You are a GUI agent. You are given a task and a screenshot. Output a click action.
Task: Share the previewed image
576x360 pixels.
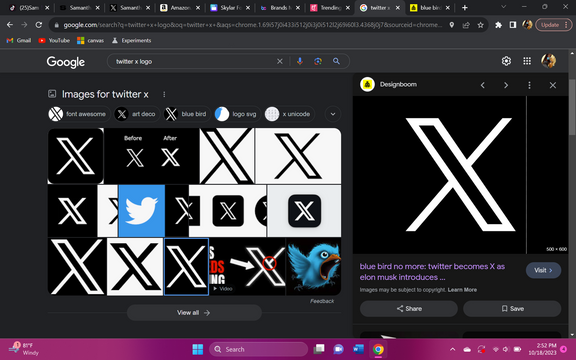409,309
